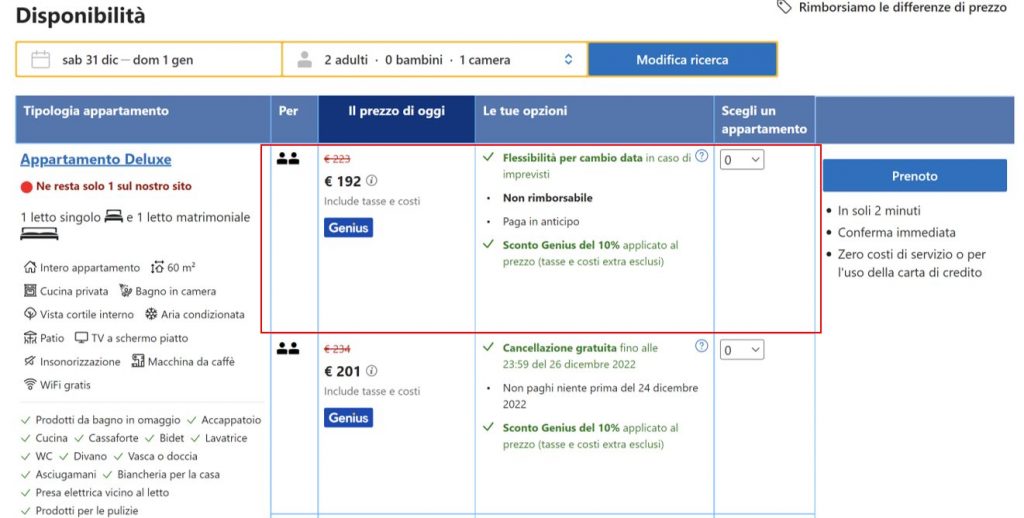Viewport: 1024px width, 518px height.
Task: Open the Appartamento Deluxe link
Action: pyautogui.click(x=96, y=160)
